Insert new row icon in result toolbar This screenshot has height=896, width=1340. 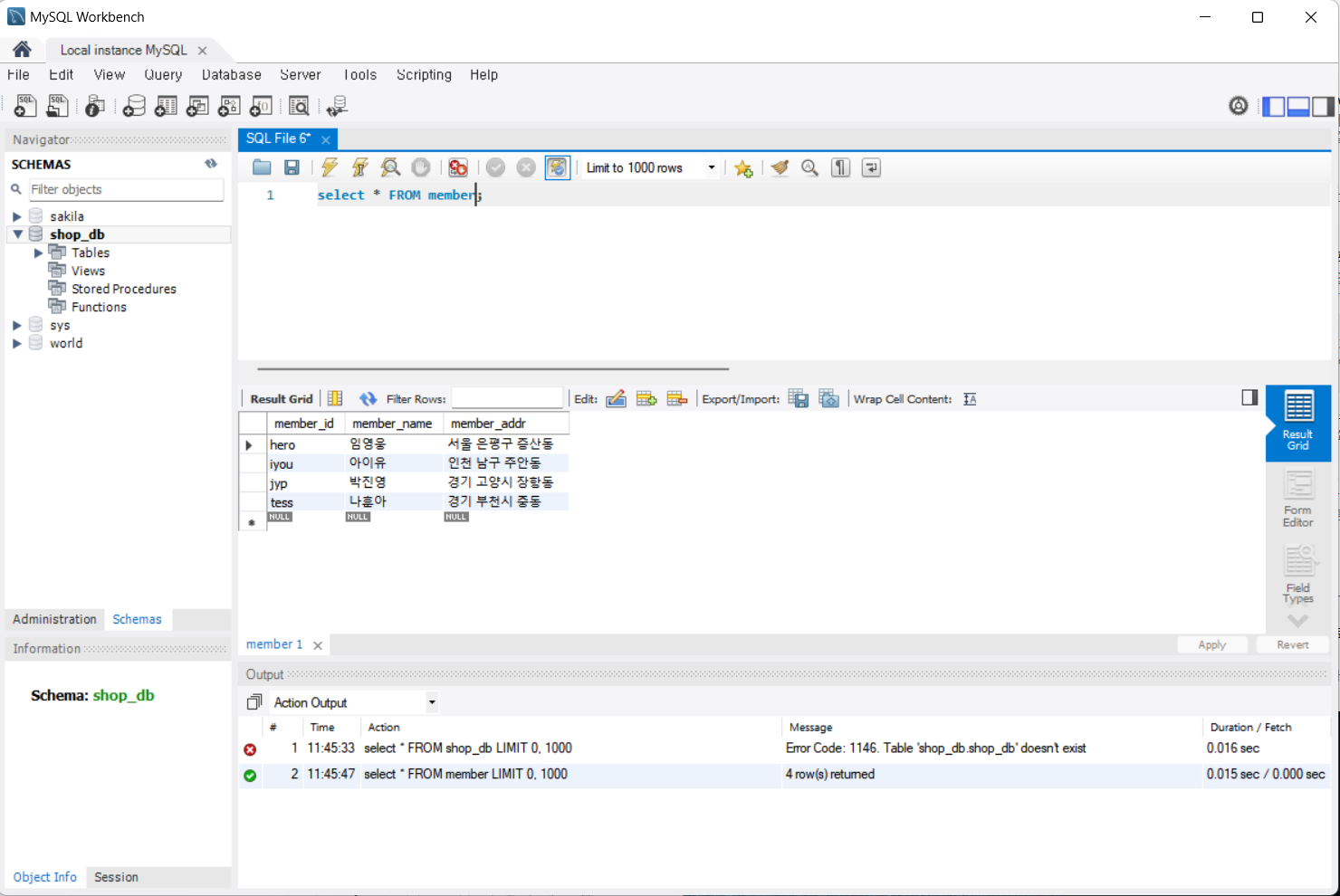pyautogui.click(x=646, y=399)
